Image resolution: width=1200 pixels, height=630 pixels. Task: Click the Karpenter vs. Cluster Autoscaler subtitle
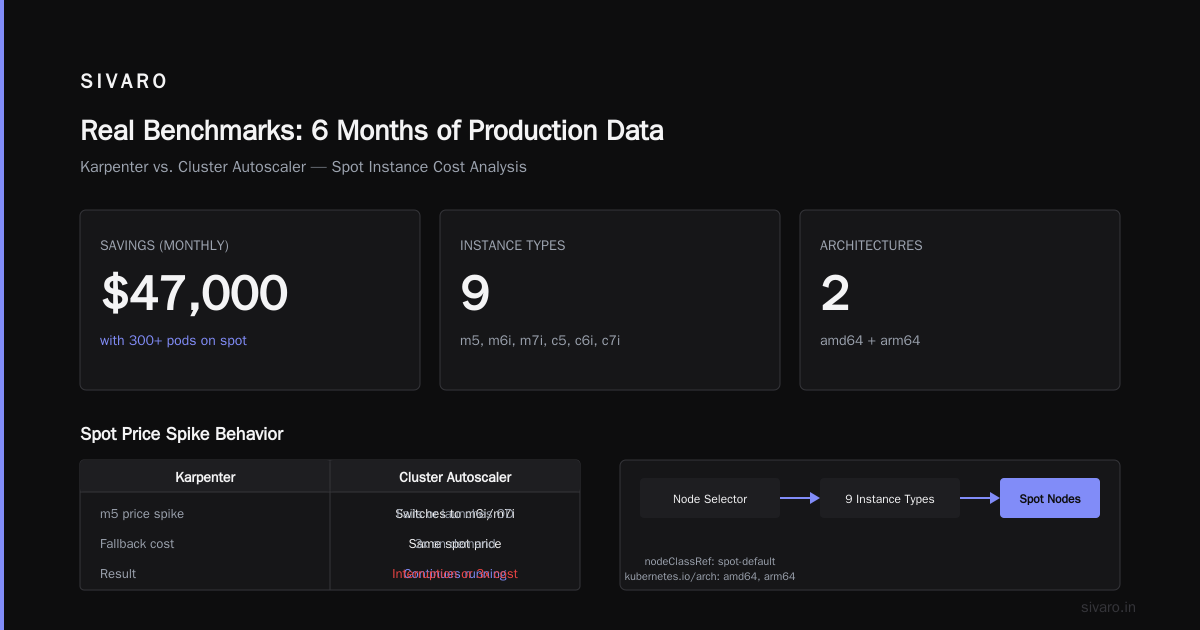pyautogui.click(x=303, y=167)
